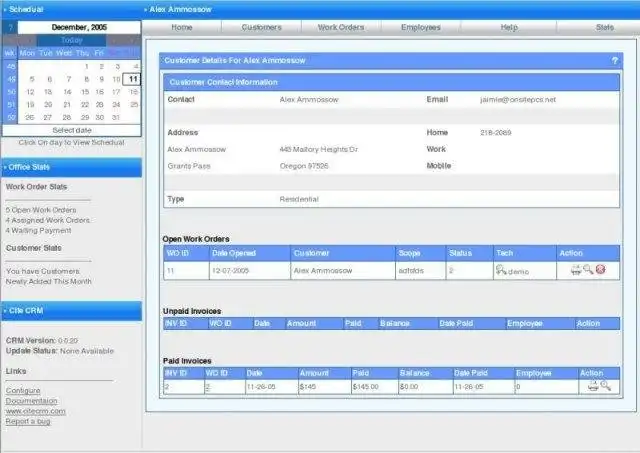Click paid invoice date 11-26-05 in Date column

(271, 386)
